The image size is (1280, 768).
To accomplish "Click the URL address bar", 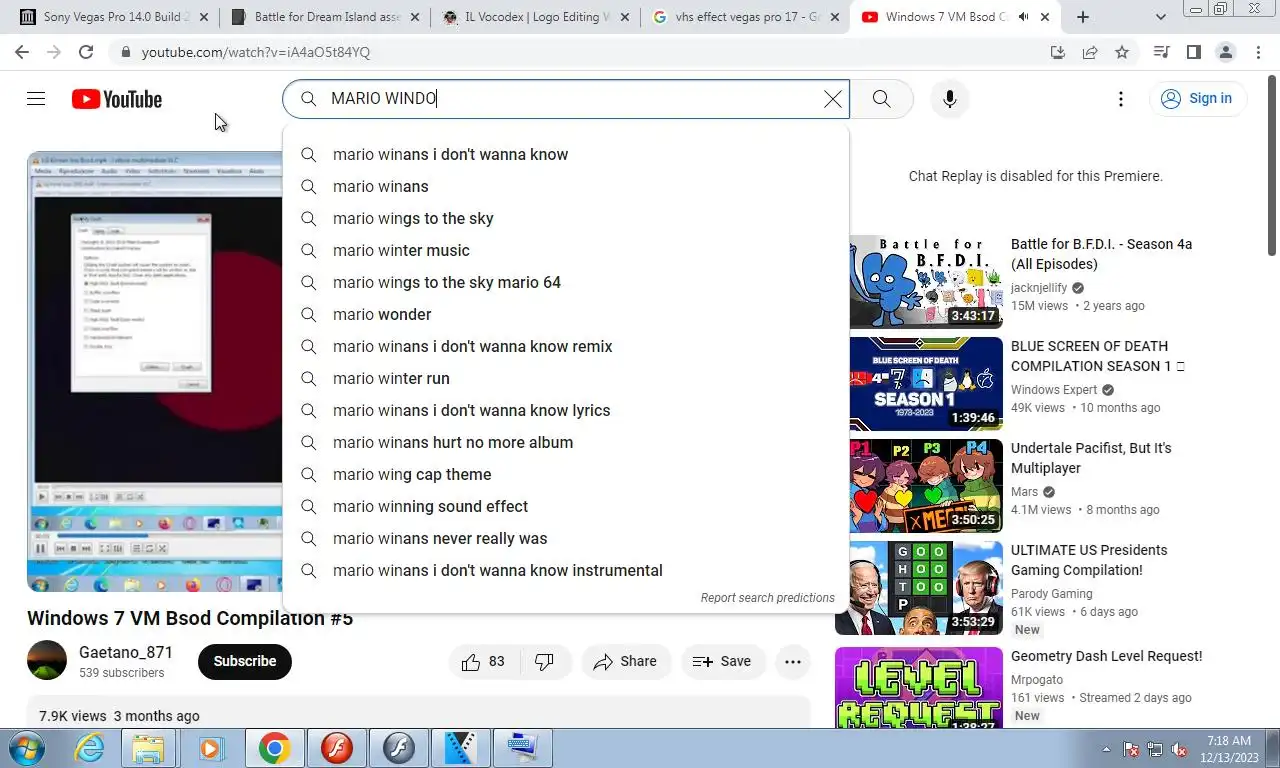I will [580, 52].
